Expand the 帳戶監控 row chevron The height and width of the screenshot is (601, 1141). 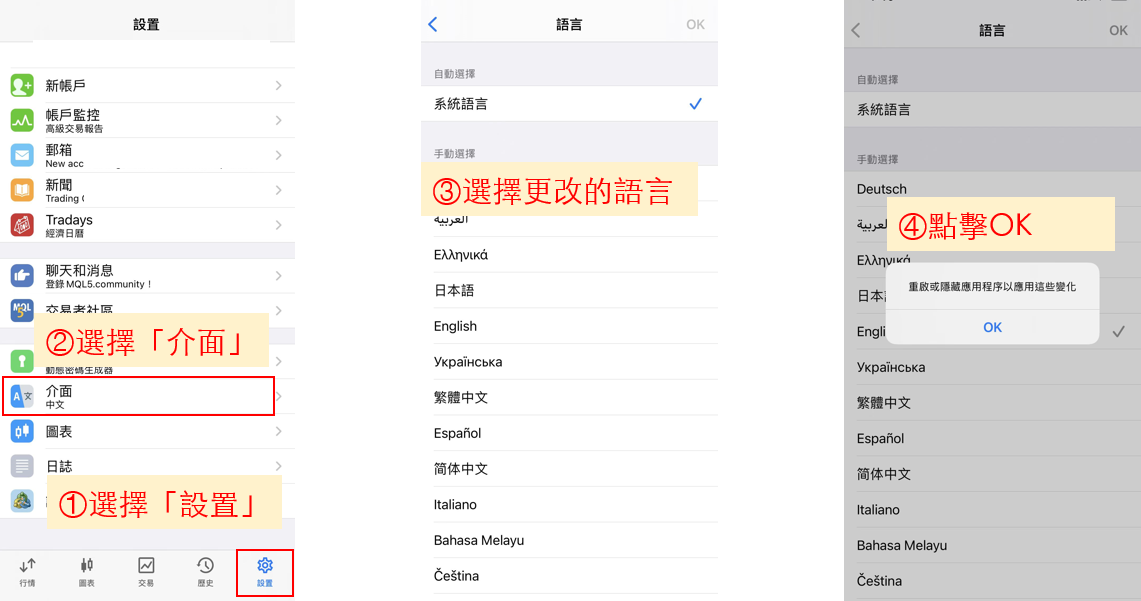[x=279, y=120]
